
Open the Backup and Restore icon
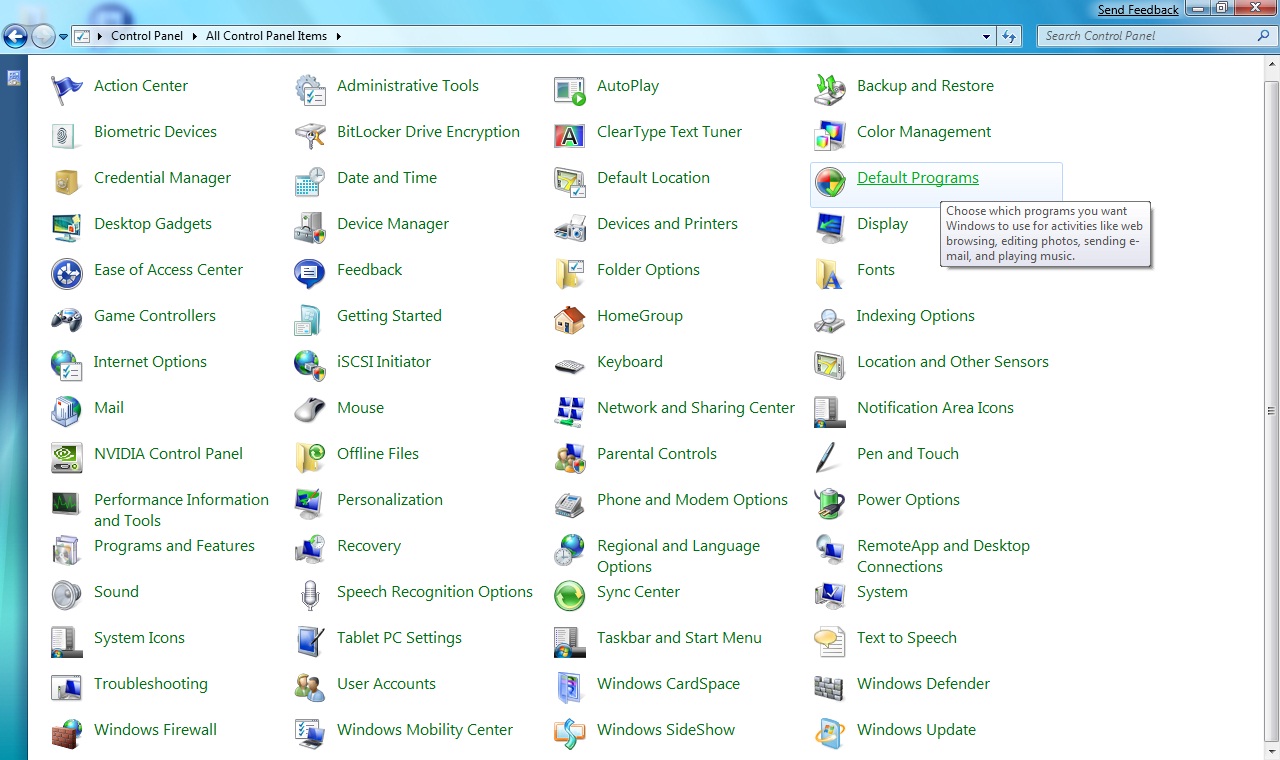tap(830, 90)
